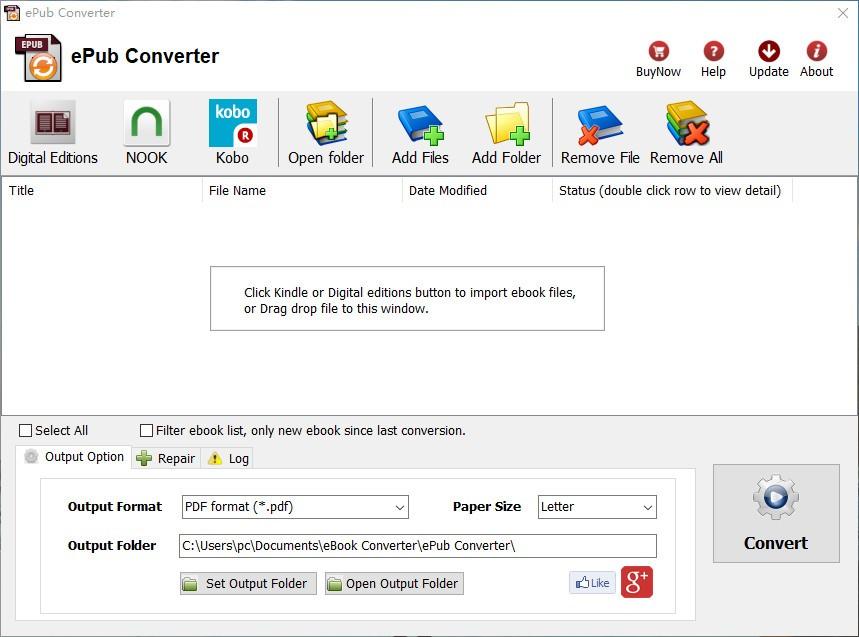This screenshot has height=637, width=859.
Task: Show the About information
Action: coord(816,59)
